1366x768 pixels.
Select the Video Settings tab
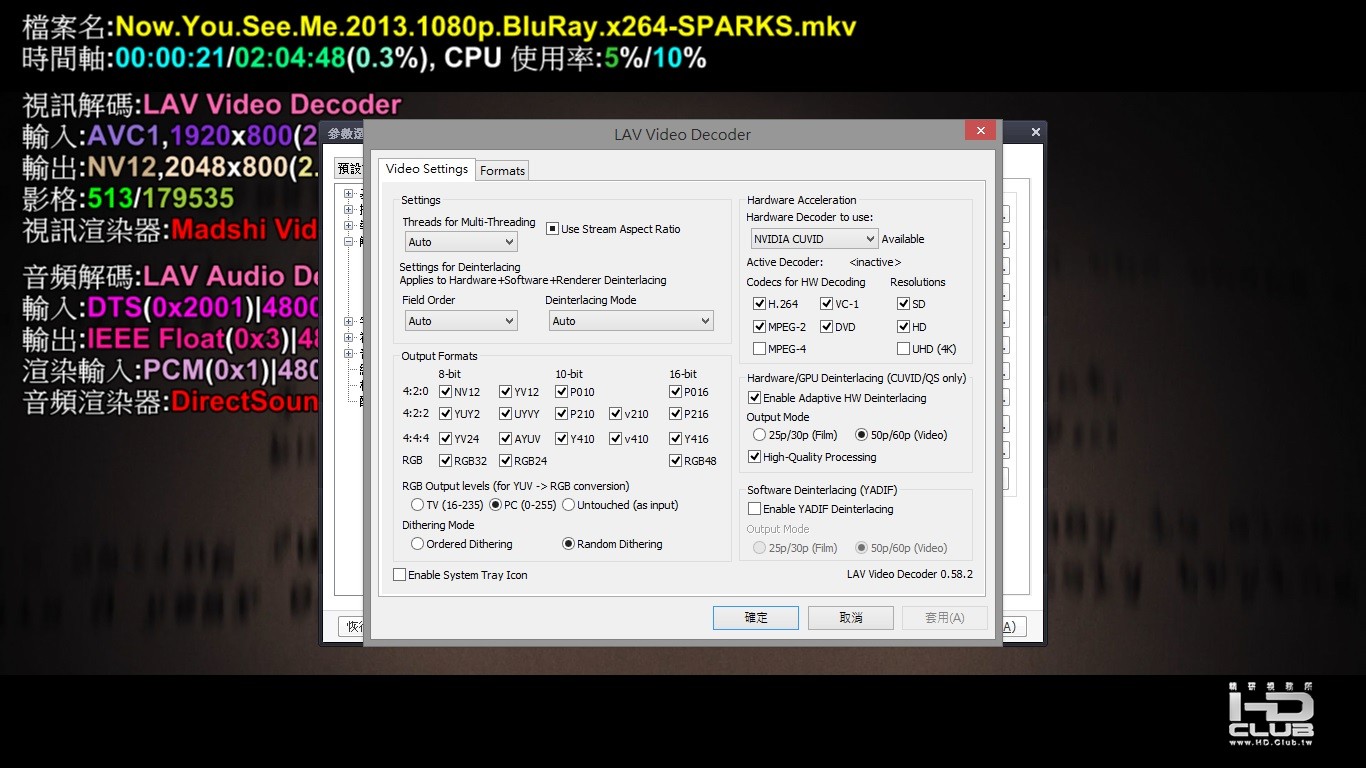(426, 169)
